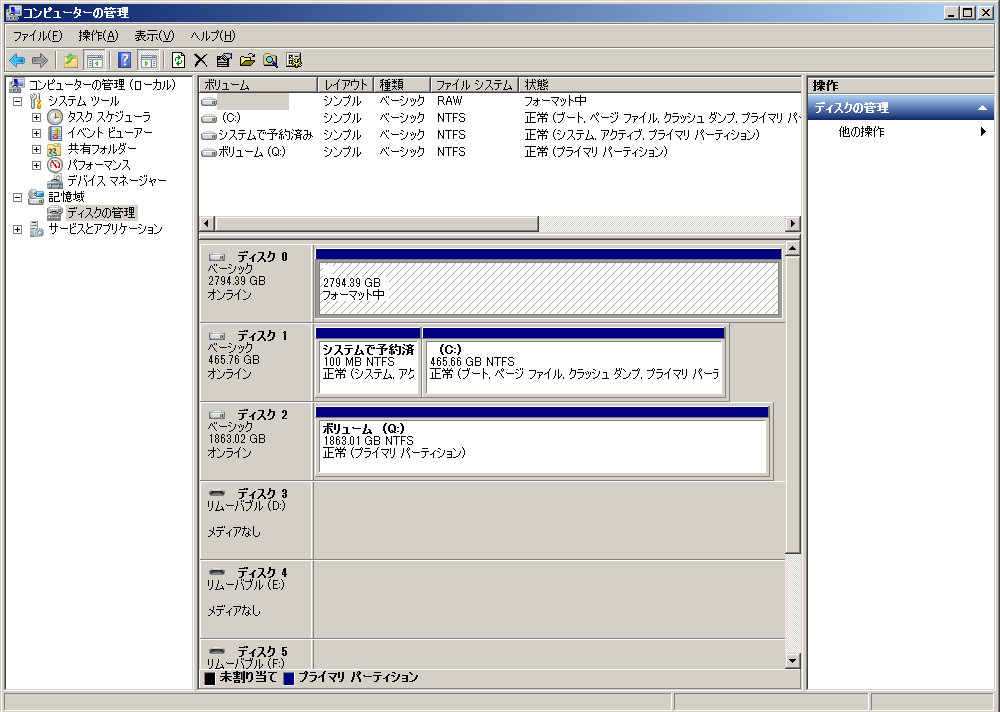
Task: Click the black 未割り当て legend swatch
Action: 209,678
